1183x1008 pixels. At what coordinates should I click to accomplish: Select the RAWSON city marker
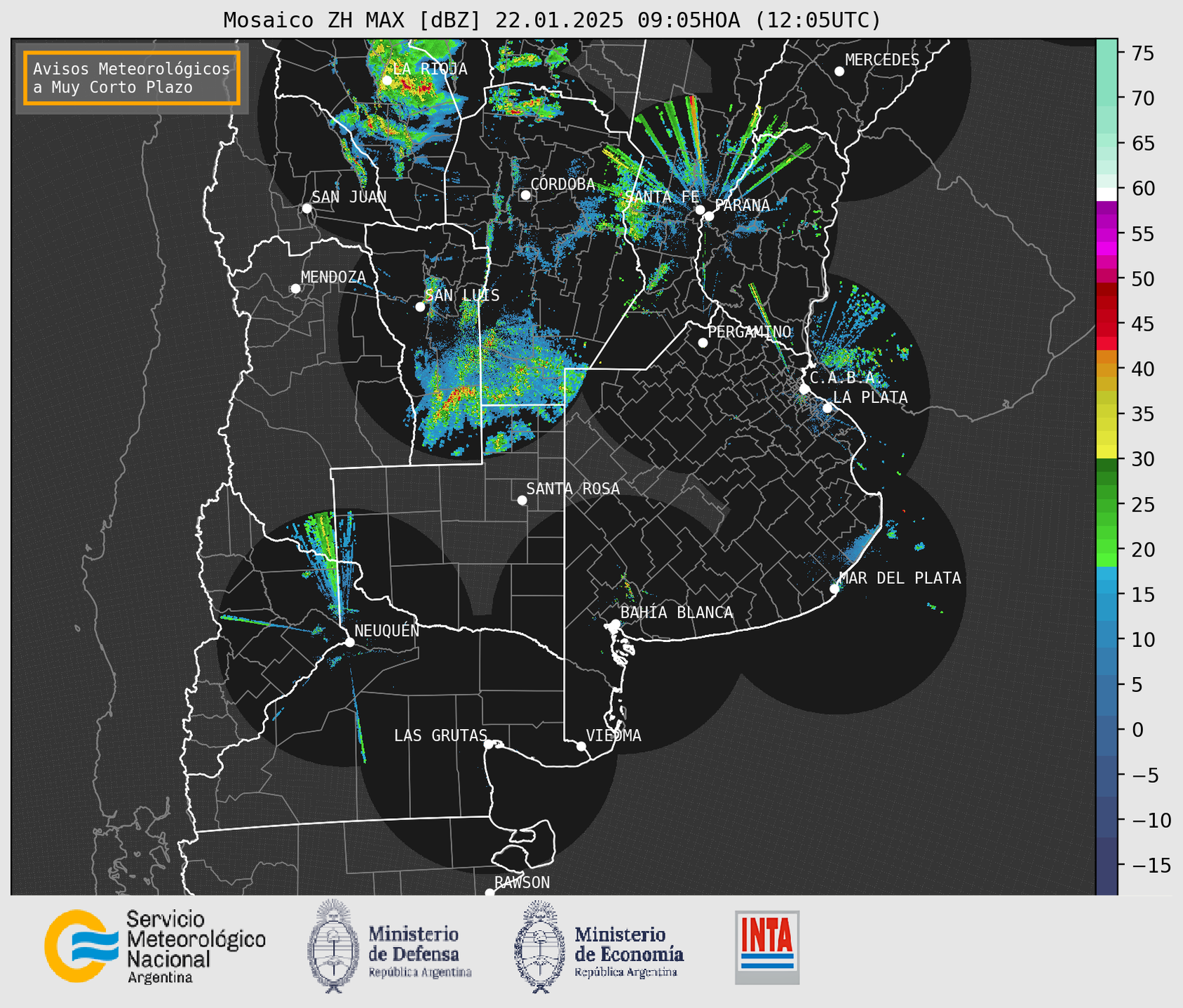coord(489,892)
